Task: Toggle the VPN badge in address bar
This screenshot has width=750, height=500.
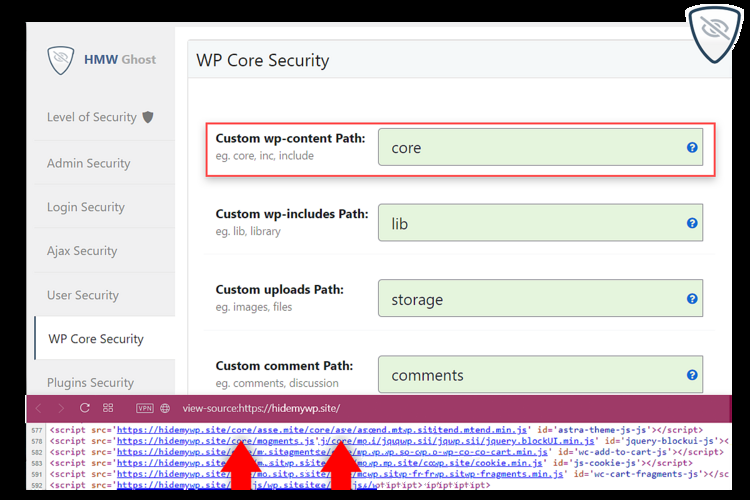Action: pos(144,408)
